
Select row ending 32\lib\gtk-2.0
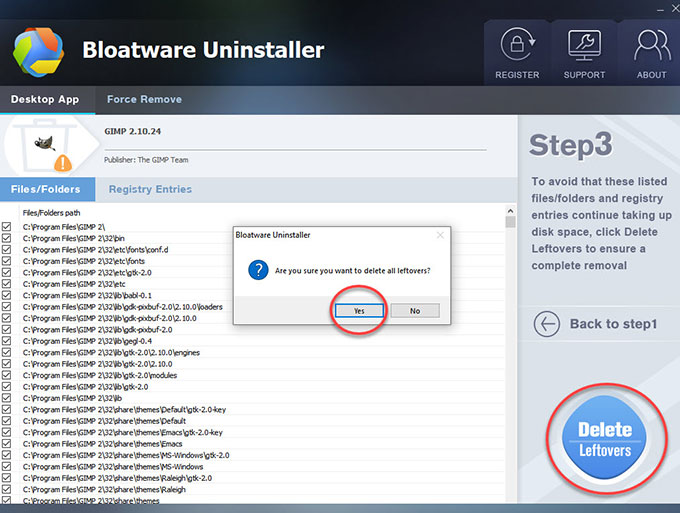252,387
